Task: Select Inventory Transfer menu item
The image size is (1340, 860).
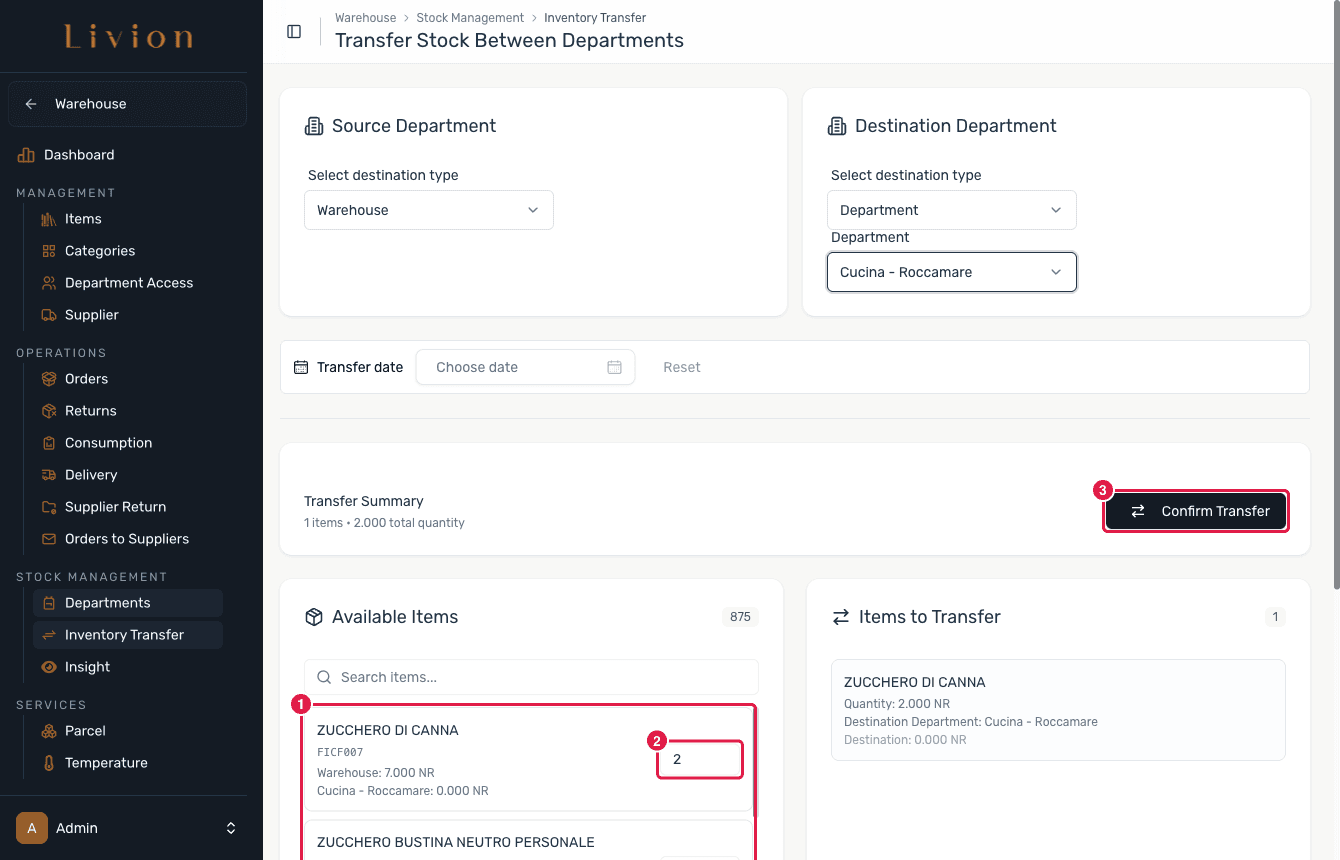Action: point(128,635)
